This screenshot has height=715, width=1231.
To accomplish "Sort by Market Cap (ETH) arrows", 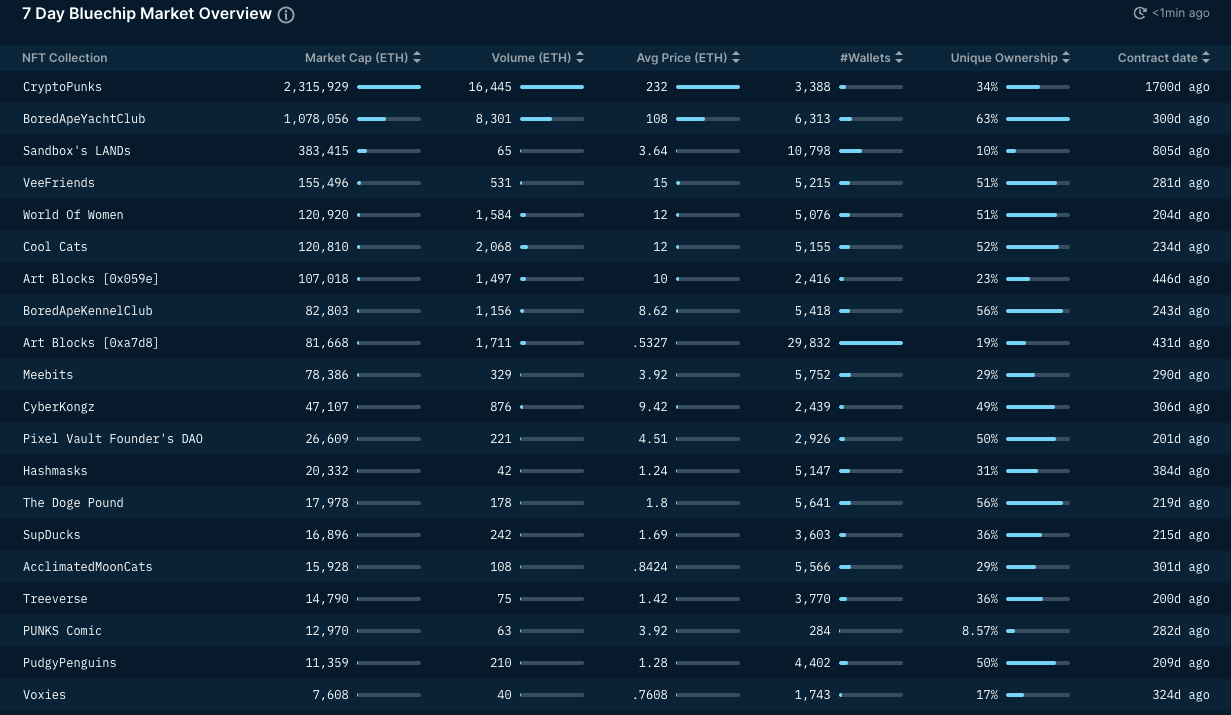I will pyautogui.click(x=417, y=58).
